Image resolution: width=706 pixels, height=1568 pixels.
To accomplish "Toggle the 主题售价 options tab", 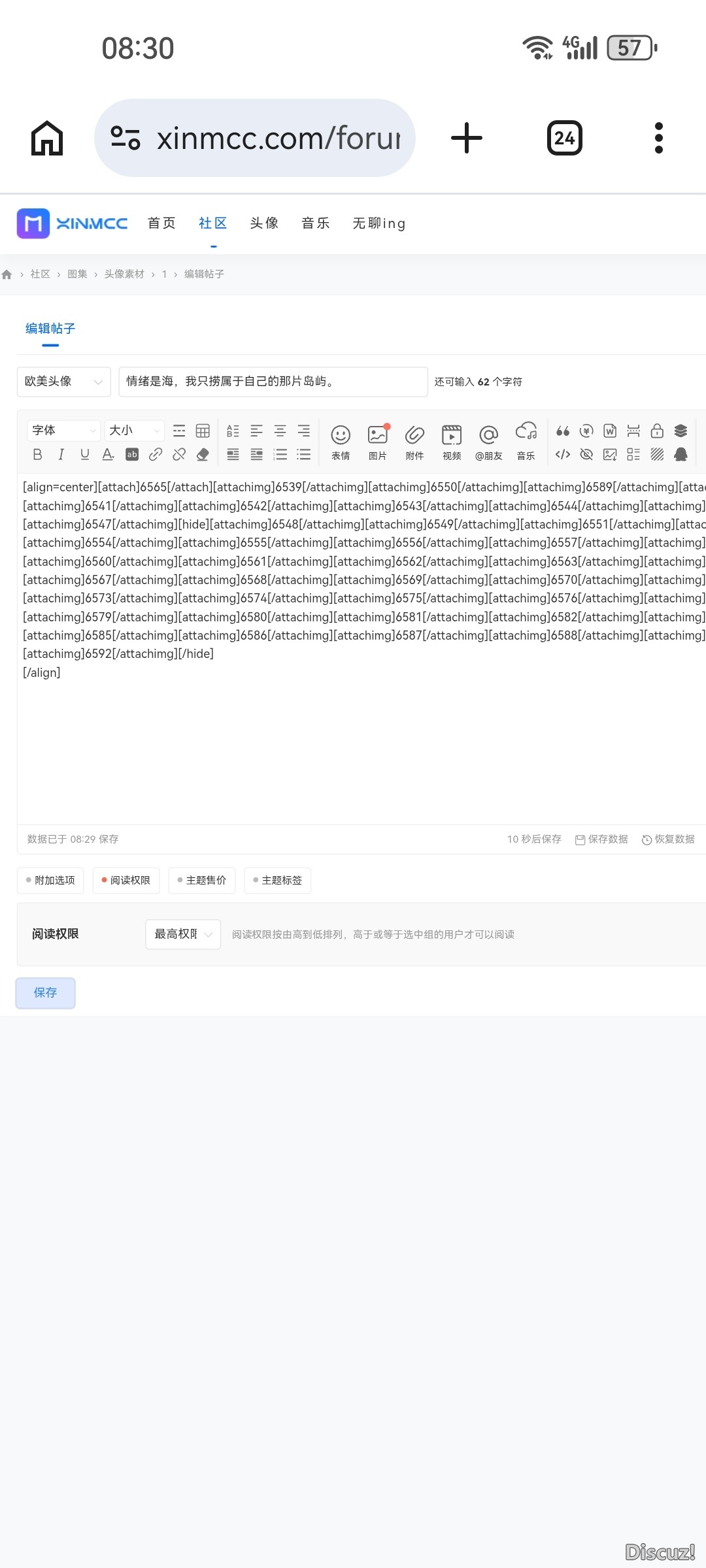I will 202,880.
